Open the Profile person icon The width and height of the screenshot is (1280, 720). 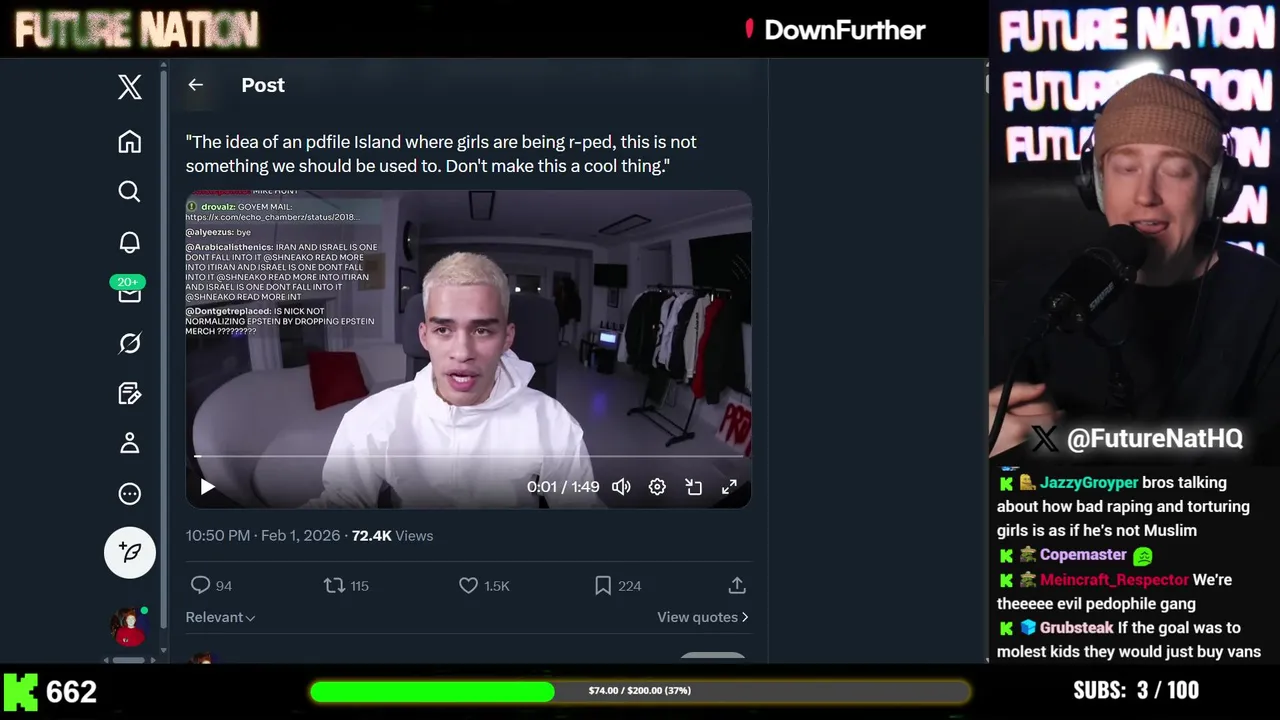tap(130, 443)
